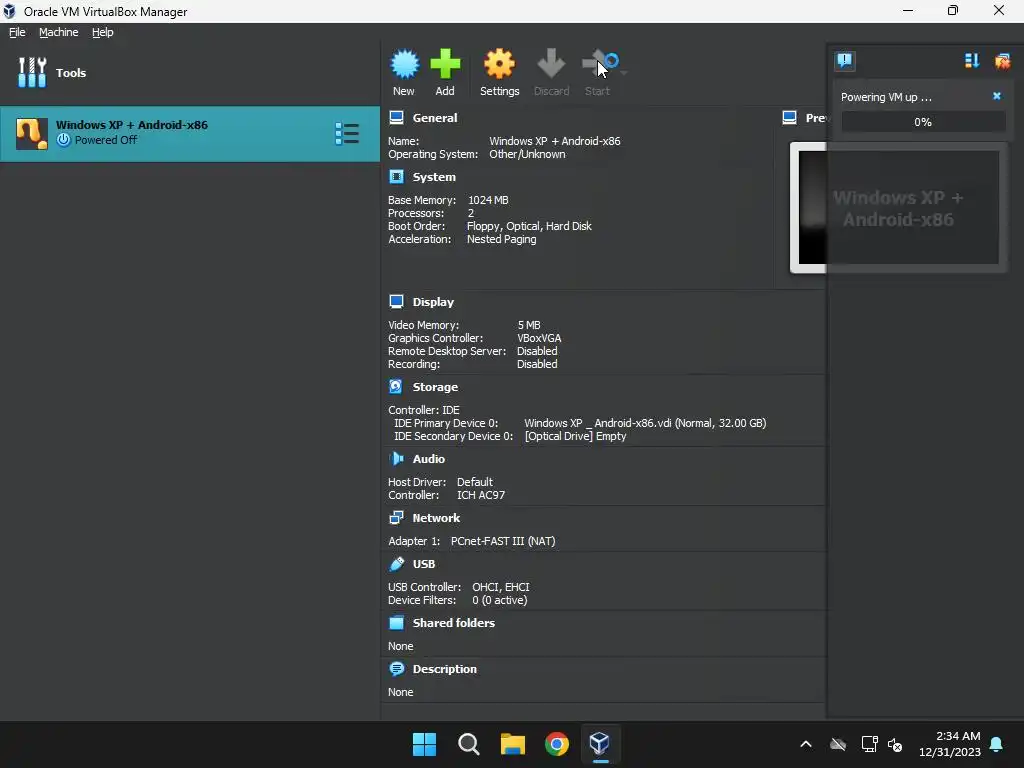Screen dimensions: 1024x768
Task: Click the Network section icon
Action: pos(396,517)
